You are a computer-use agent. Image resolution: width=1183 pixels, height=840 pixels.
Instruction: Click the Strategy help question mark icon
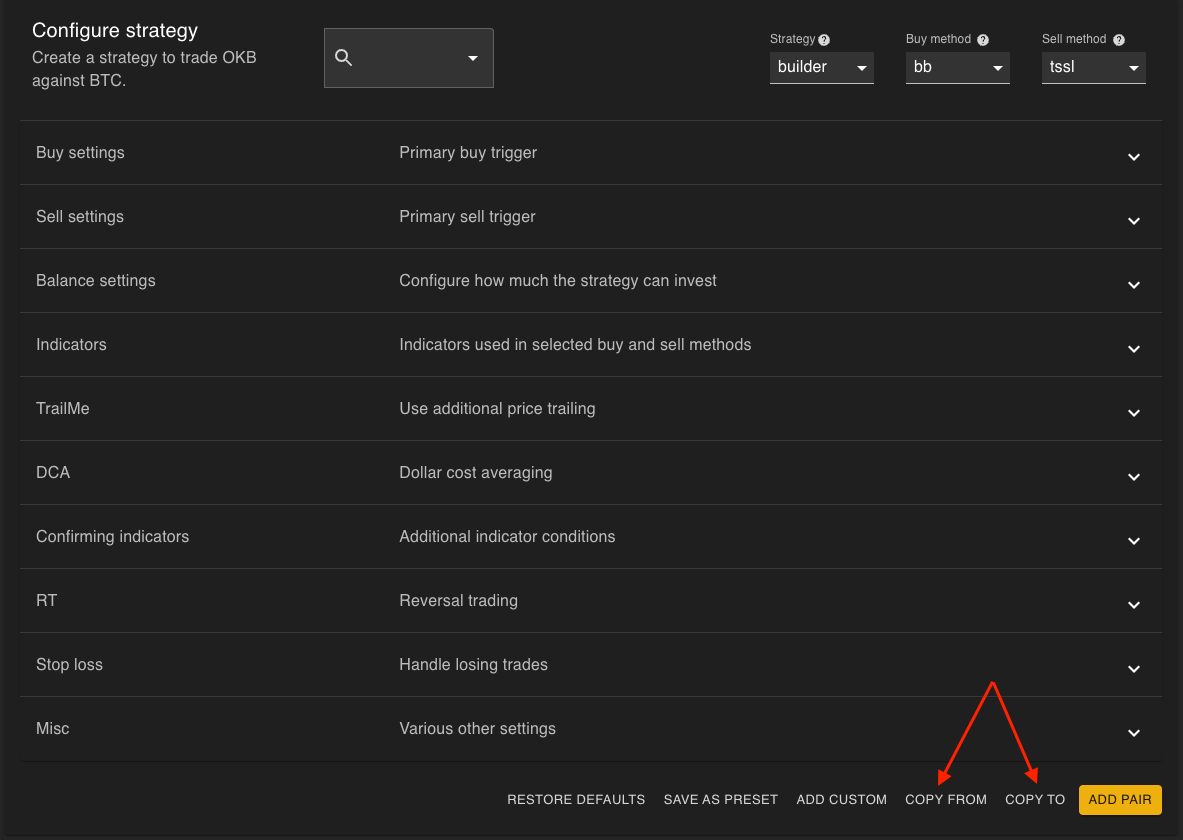point(824,40)
